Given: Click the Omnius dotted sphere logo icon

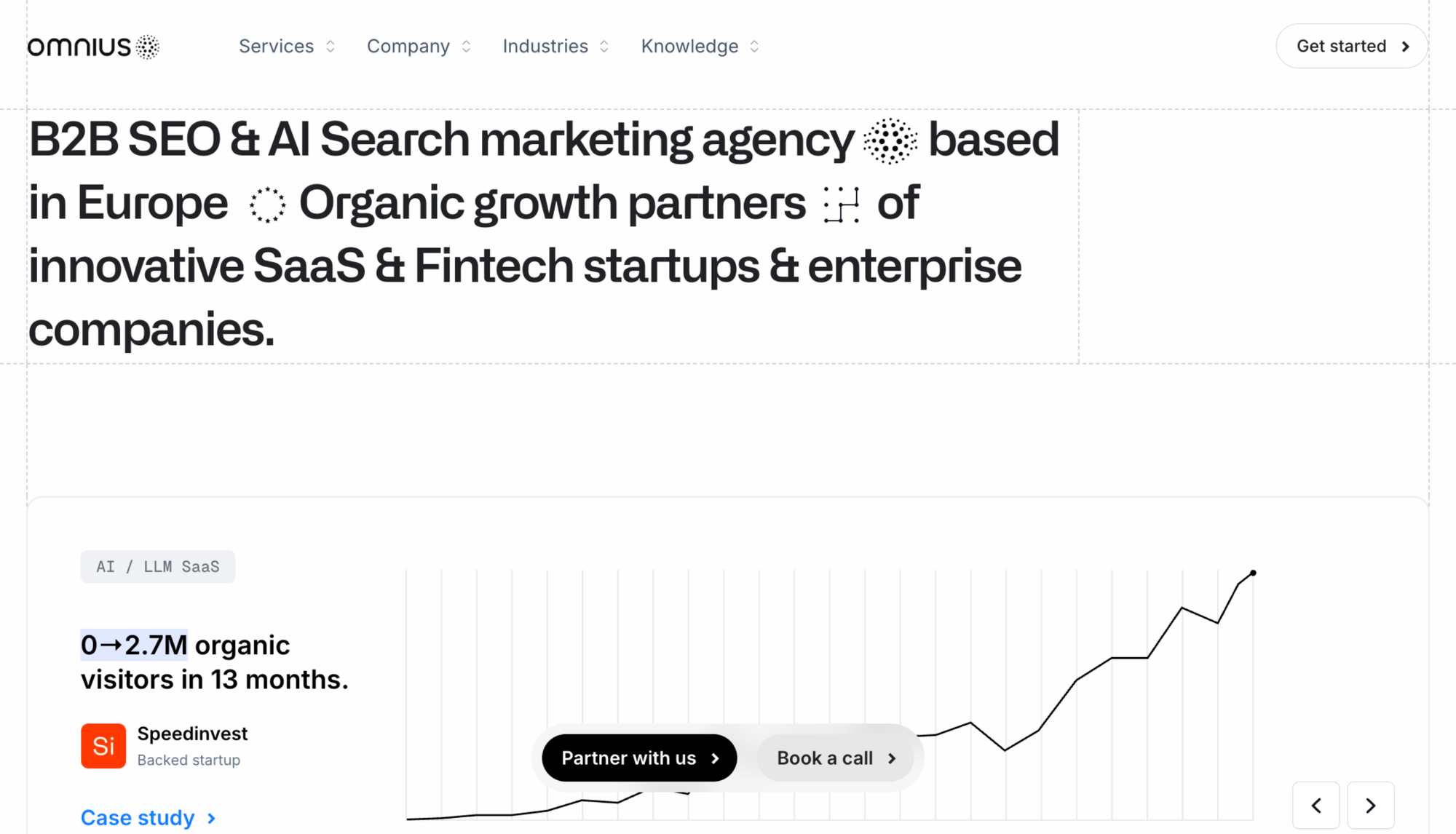Looking at the screenshot, I should click(148, 47).
